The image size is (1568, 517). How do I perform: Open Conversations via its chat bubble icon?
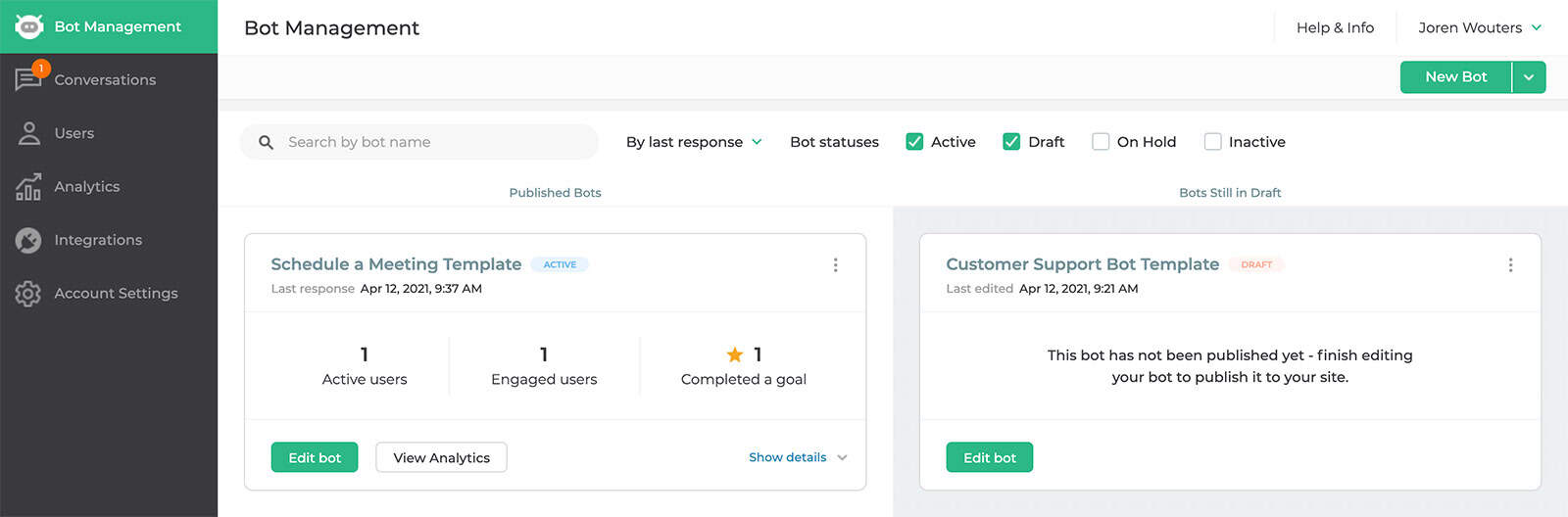[x=28, y=78]
